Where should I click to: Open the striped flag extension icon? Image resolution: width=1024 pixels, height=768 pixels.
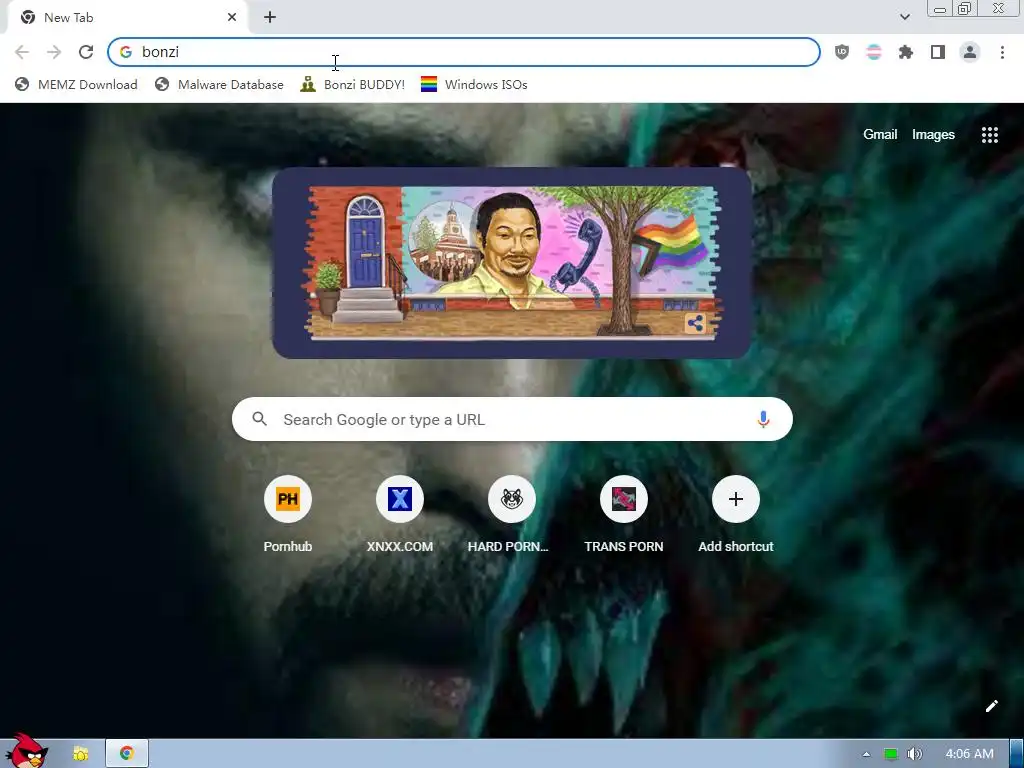pos(874,52)
